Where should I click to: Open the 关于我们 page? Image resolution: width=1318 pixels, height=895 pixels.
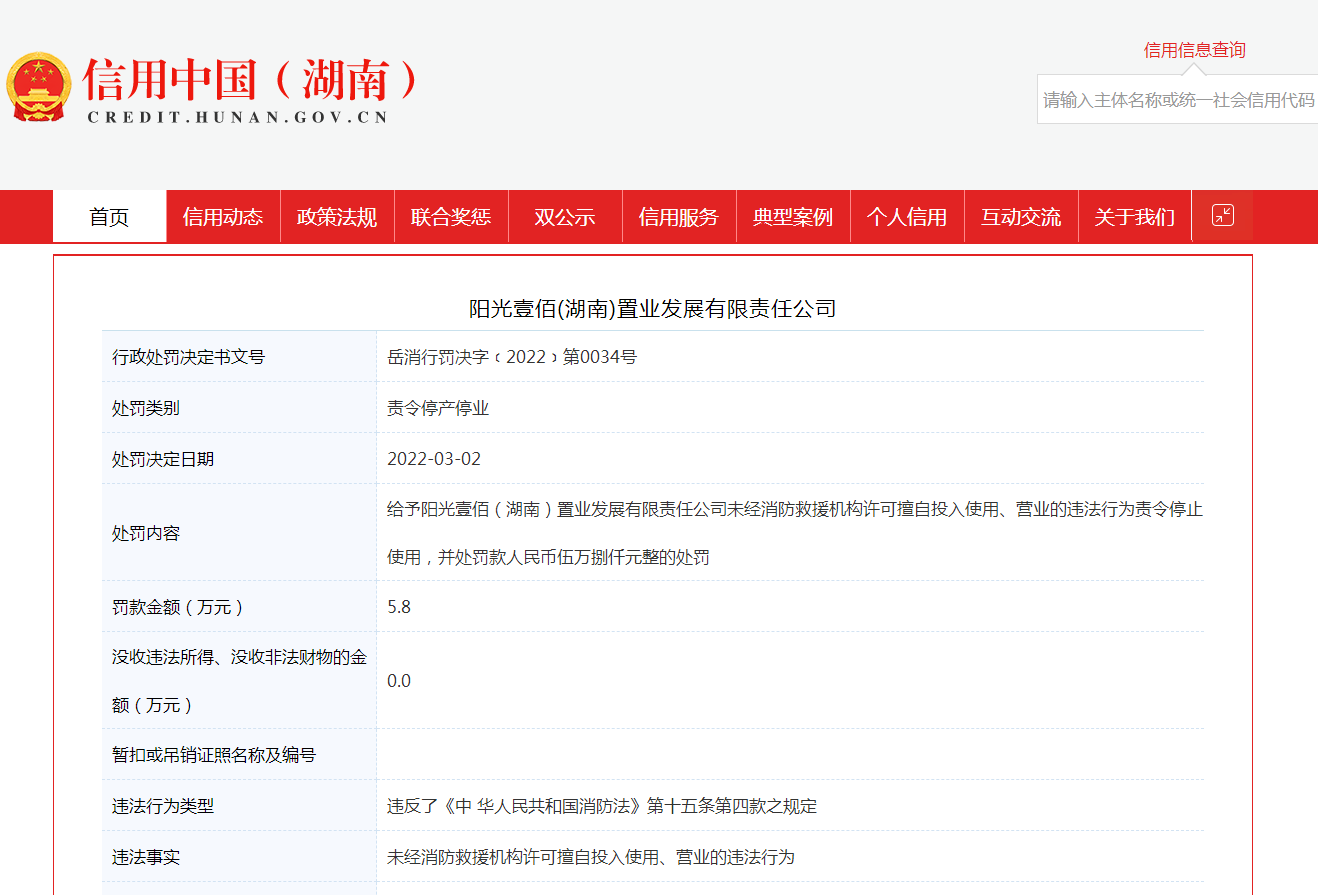1135,217
